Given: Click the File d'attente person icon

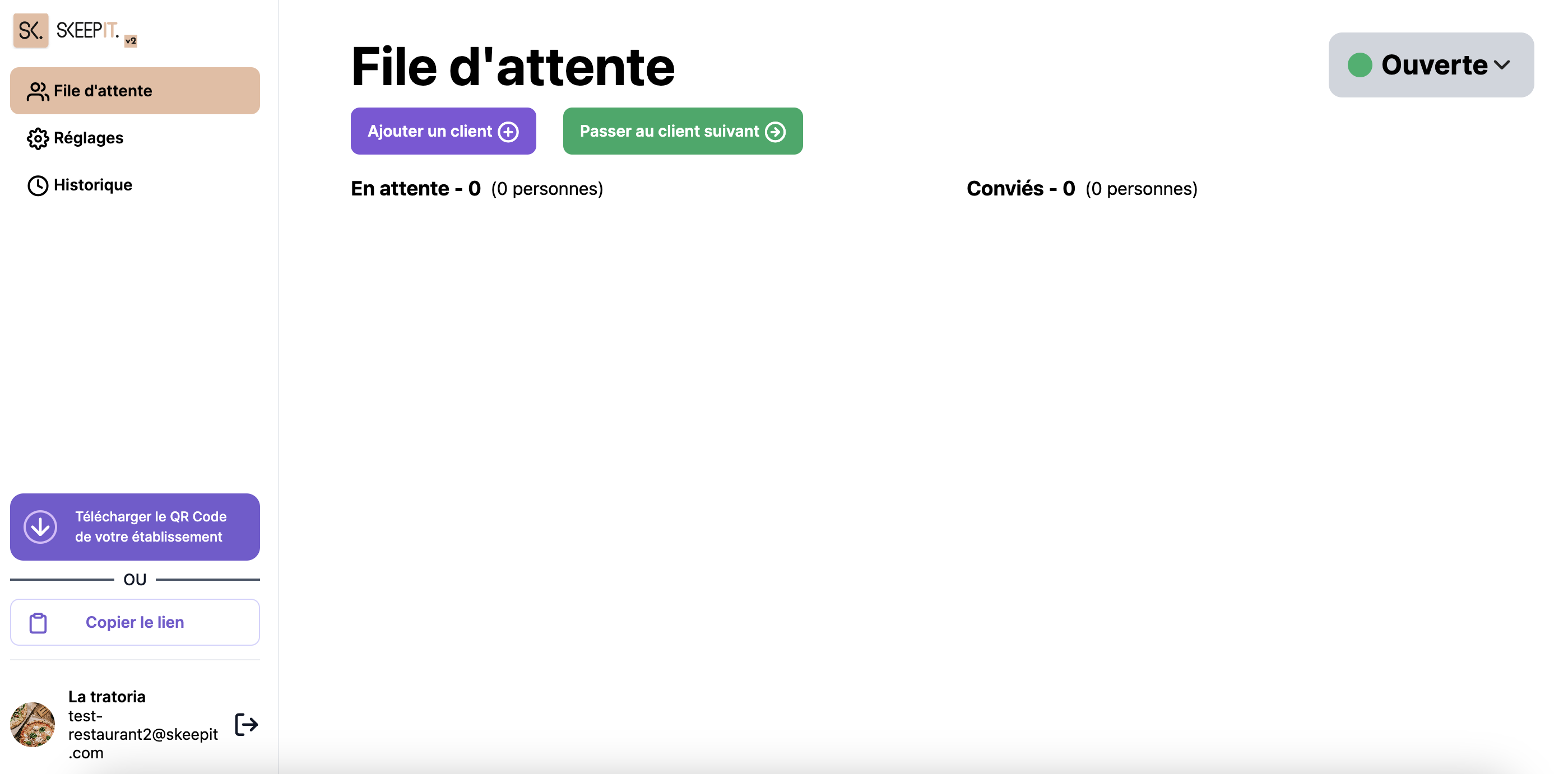Looking at the screenshot, I should [36, 90].
